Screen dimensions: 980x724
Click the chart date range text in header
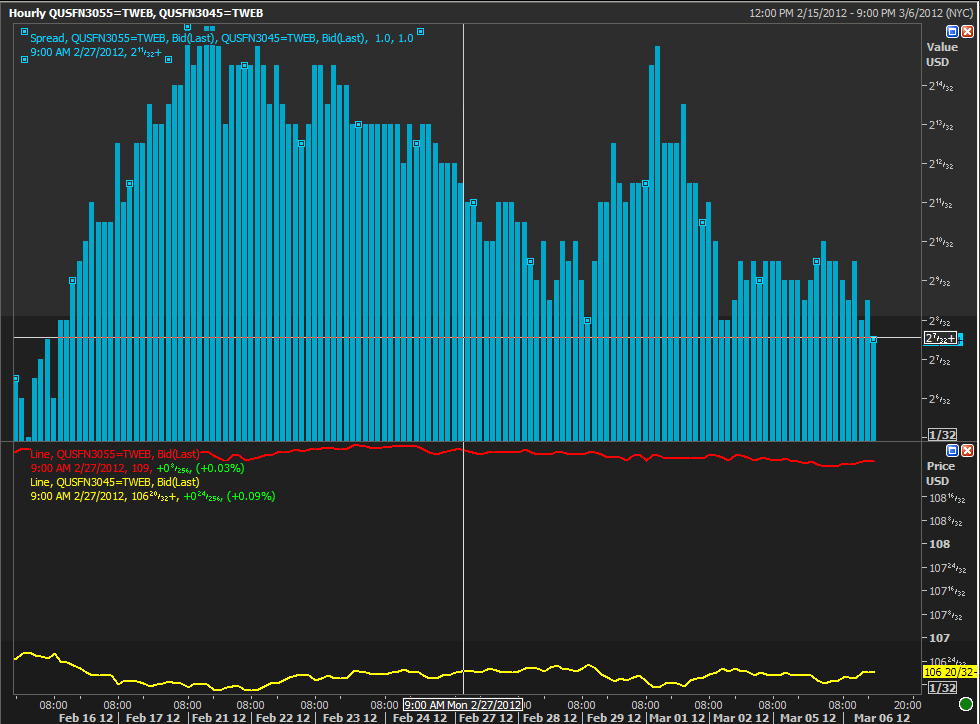point(860,13)
